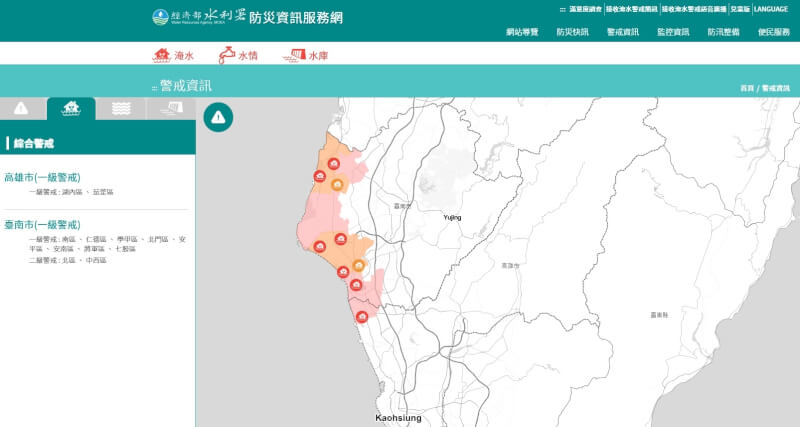Click the orange marker in the southern cluster
Viewport: 800px width, 427px height.
click(359, 265)
